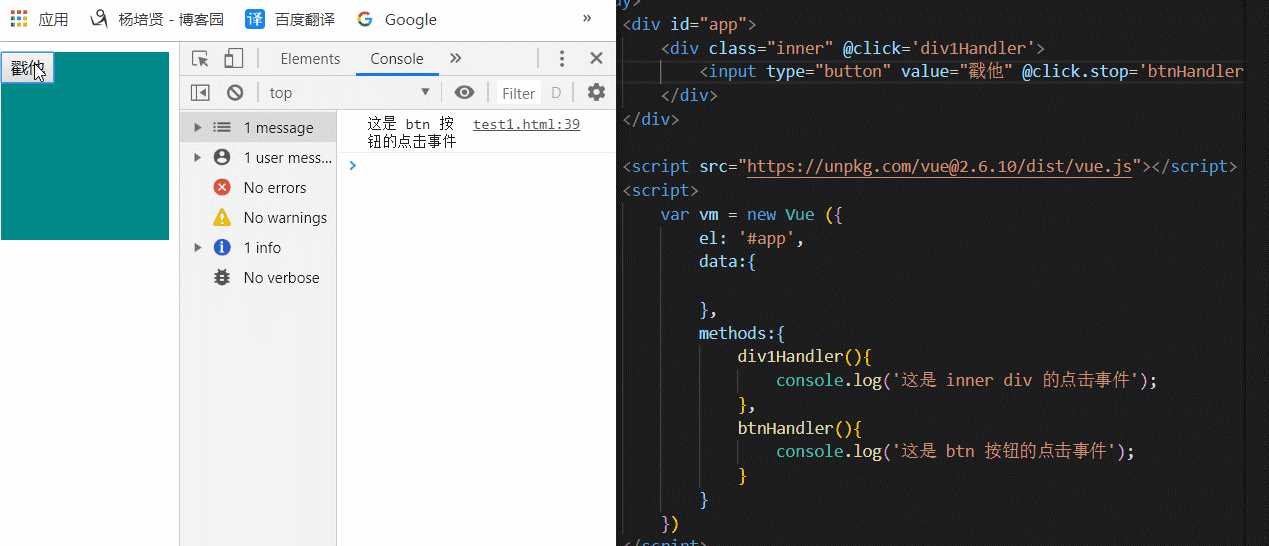Open the 应用 apps grid shortcut

click(39, 19)
